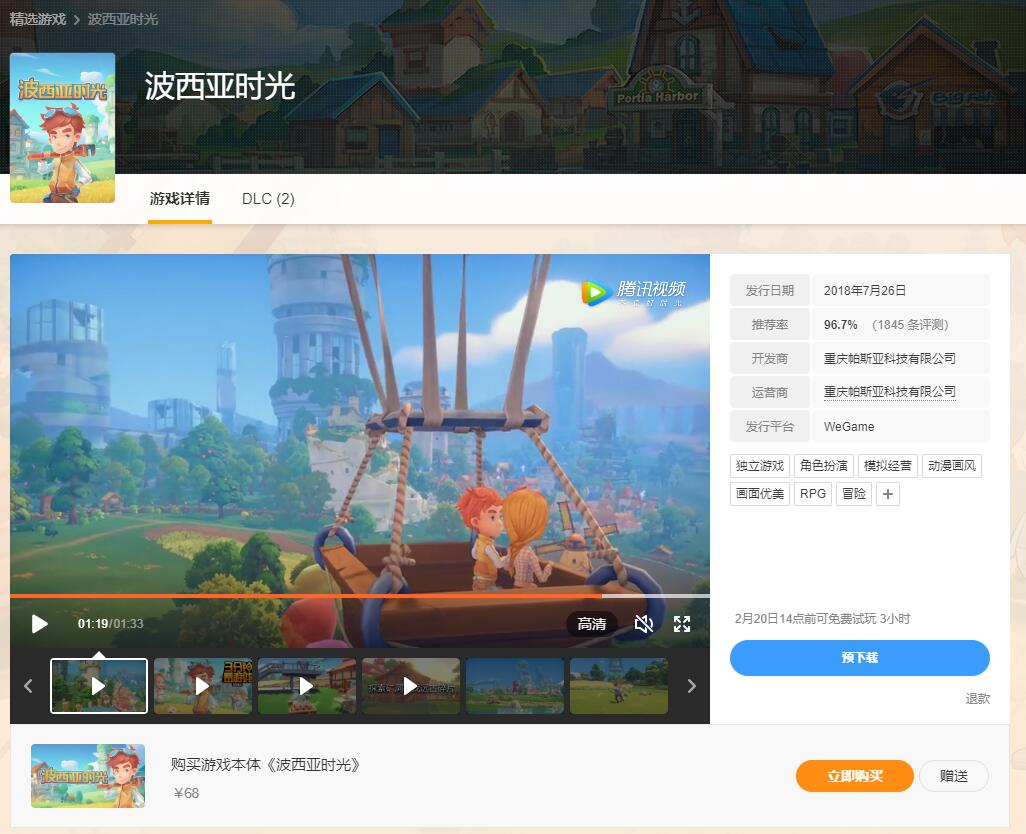1026x834 pixels.
Task: Go back to 精选游戏 breadcrumb
Action: (x=38, y=19)
